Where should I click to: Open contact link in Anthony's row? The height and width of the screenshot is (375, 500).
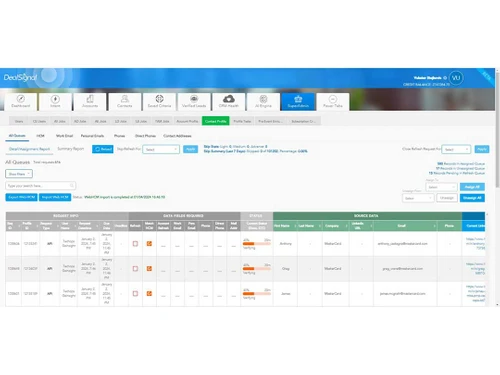[475, 244]
